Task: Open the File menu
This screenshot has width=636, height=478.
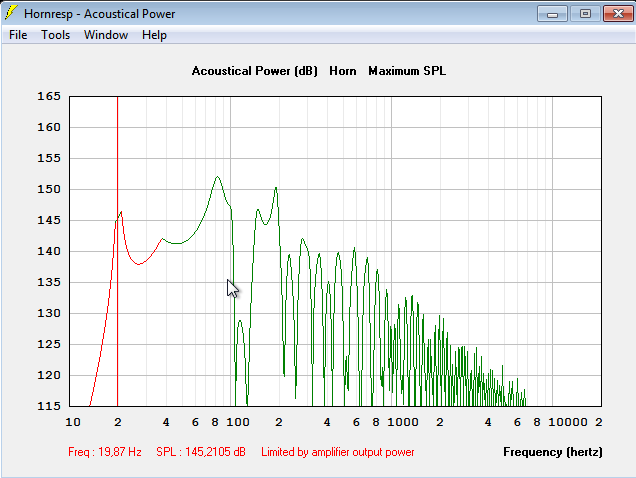Action: [x=18, y=35]
